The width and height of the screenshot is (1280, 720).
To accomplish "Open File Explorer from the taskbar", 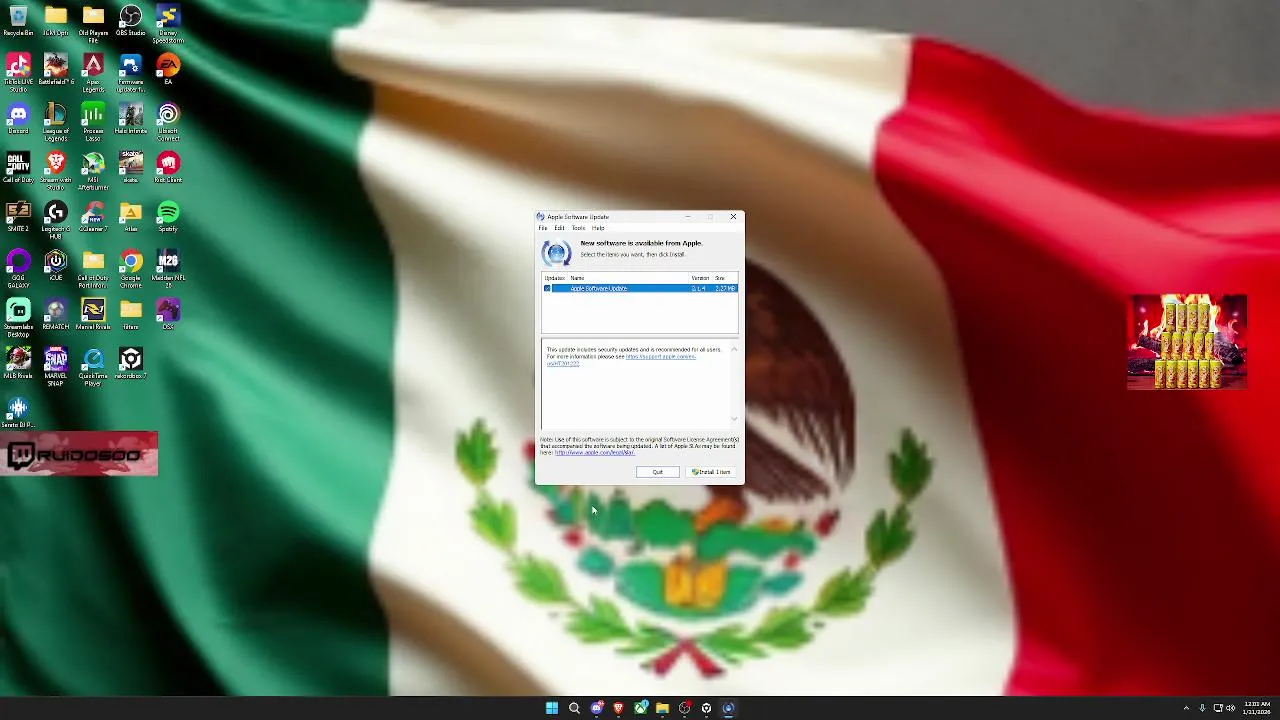I will 662,708.
